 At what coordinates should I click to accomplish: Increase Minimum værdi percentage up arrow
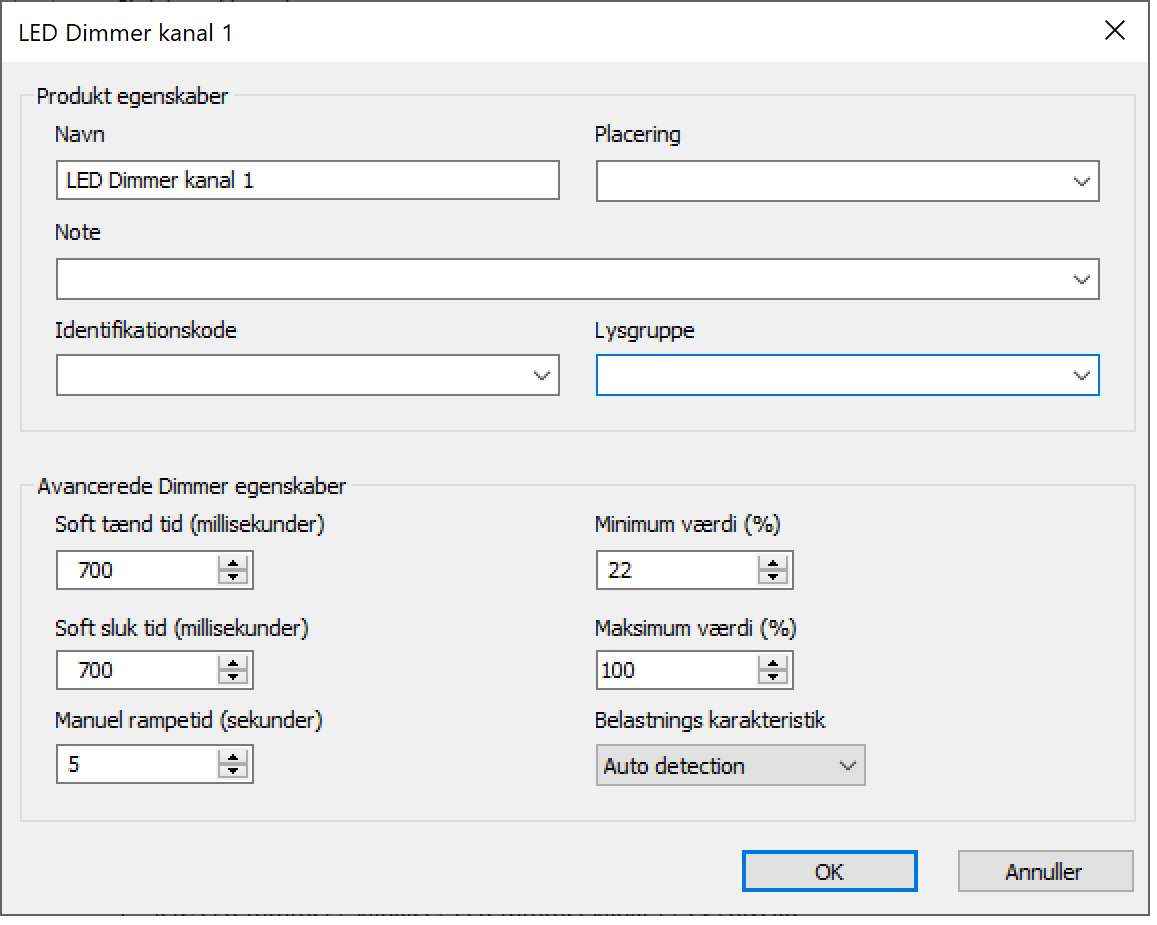(x=772, y=565)
